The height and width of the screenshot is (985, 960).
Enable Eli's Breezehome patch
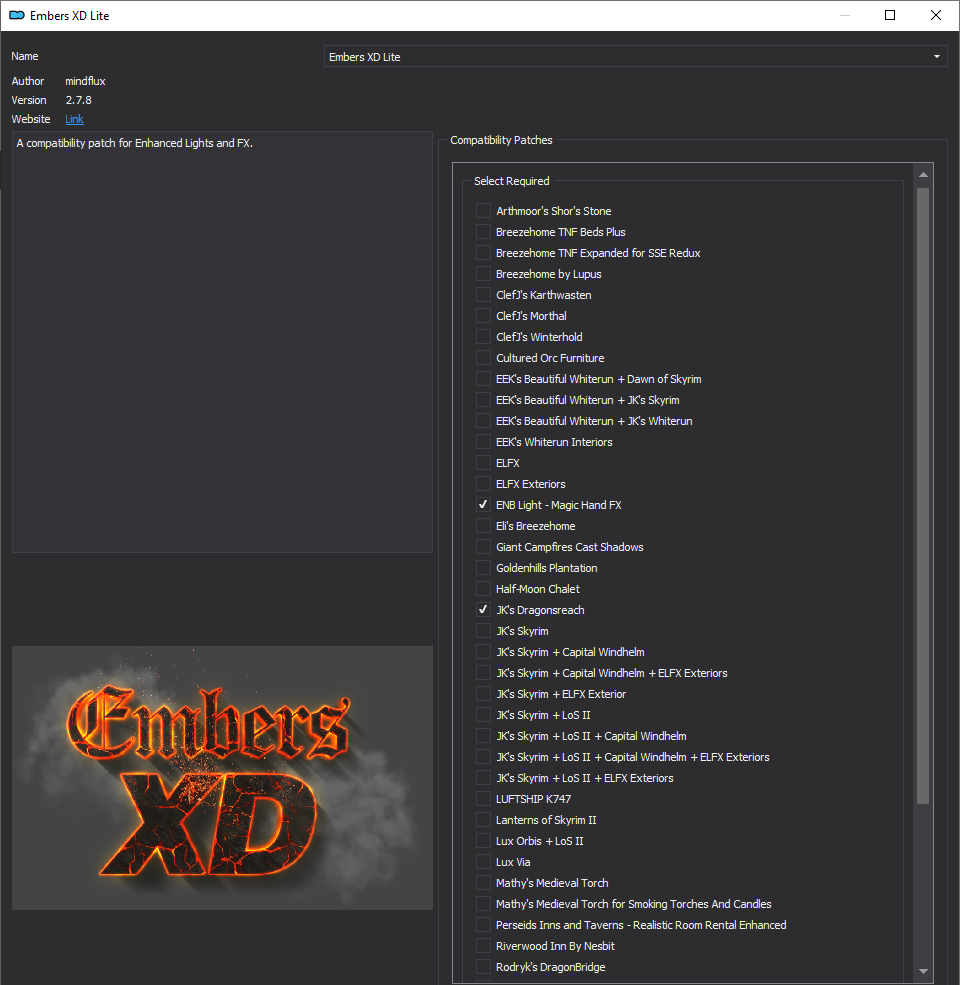483,526
